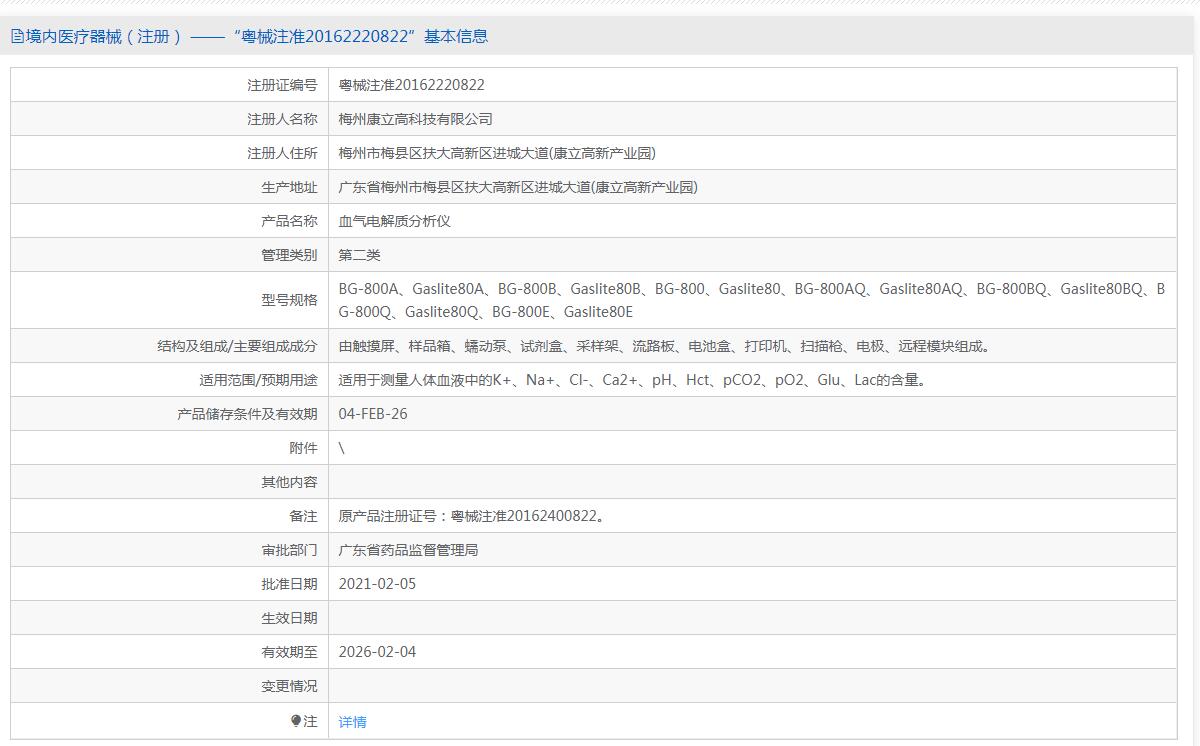Click the 变更情况 row label
This screenshot has height=746, width=1200.
pos(289,686)
